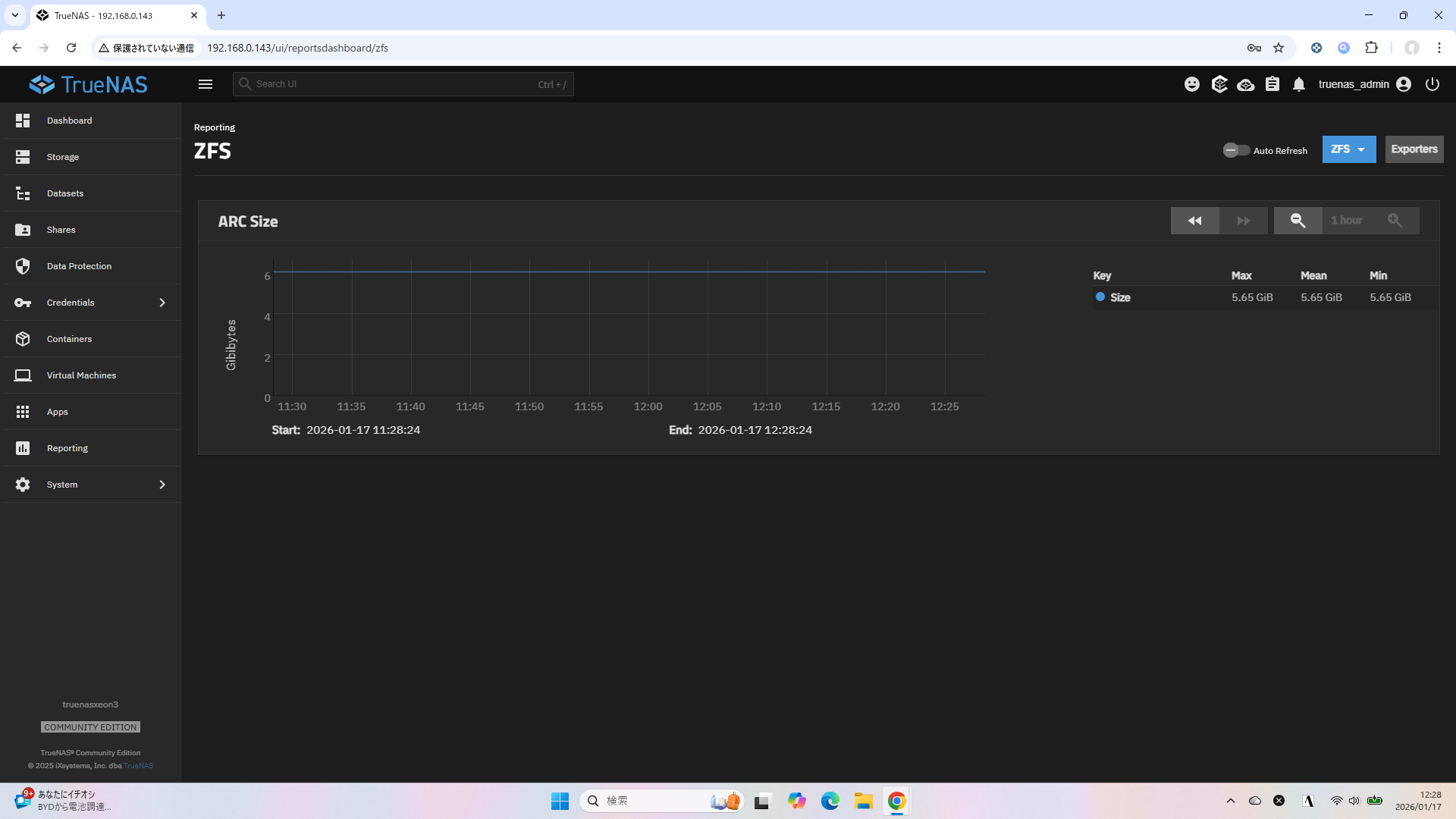
Task: Zoom out the ARC Size chart
Action: tap(1298, 221)
